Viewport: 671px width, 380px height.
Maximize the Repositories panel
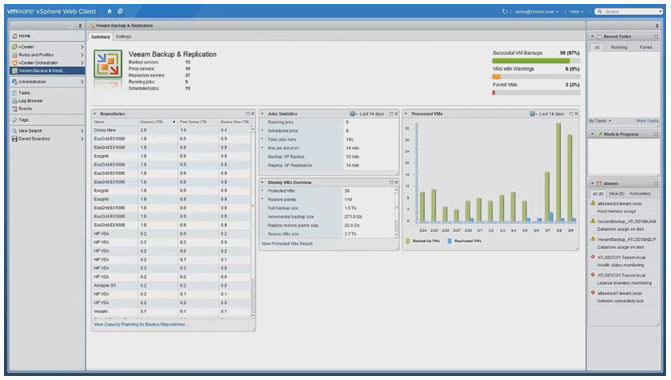tap(247, 114)
